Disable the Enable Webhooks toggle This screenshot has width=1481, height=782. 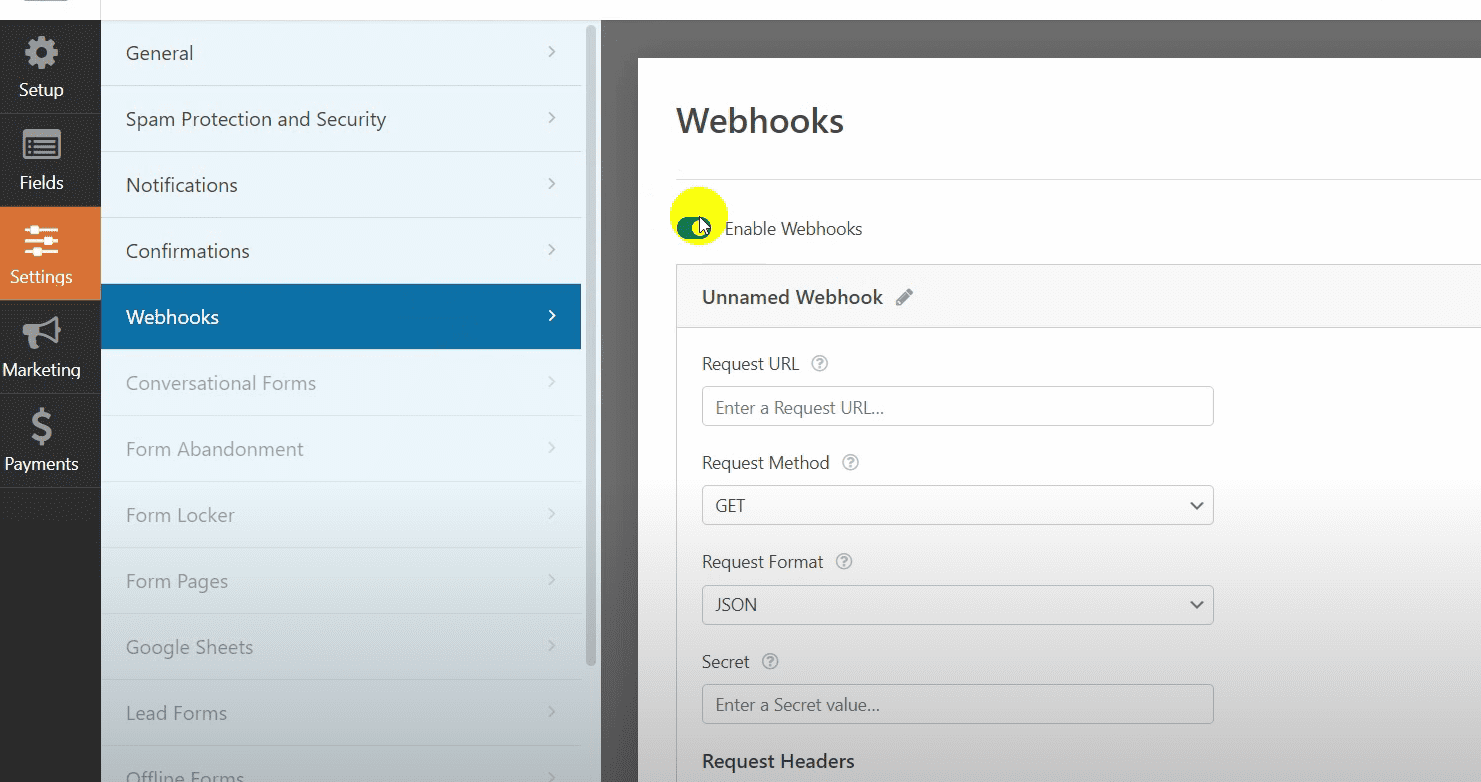pyautogui.click(x=693, y=228)
